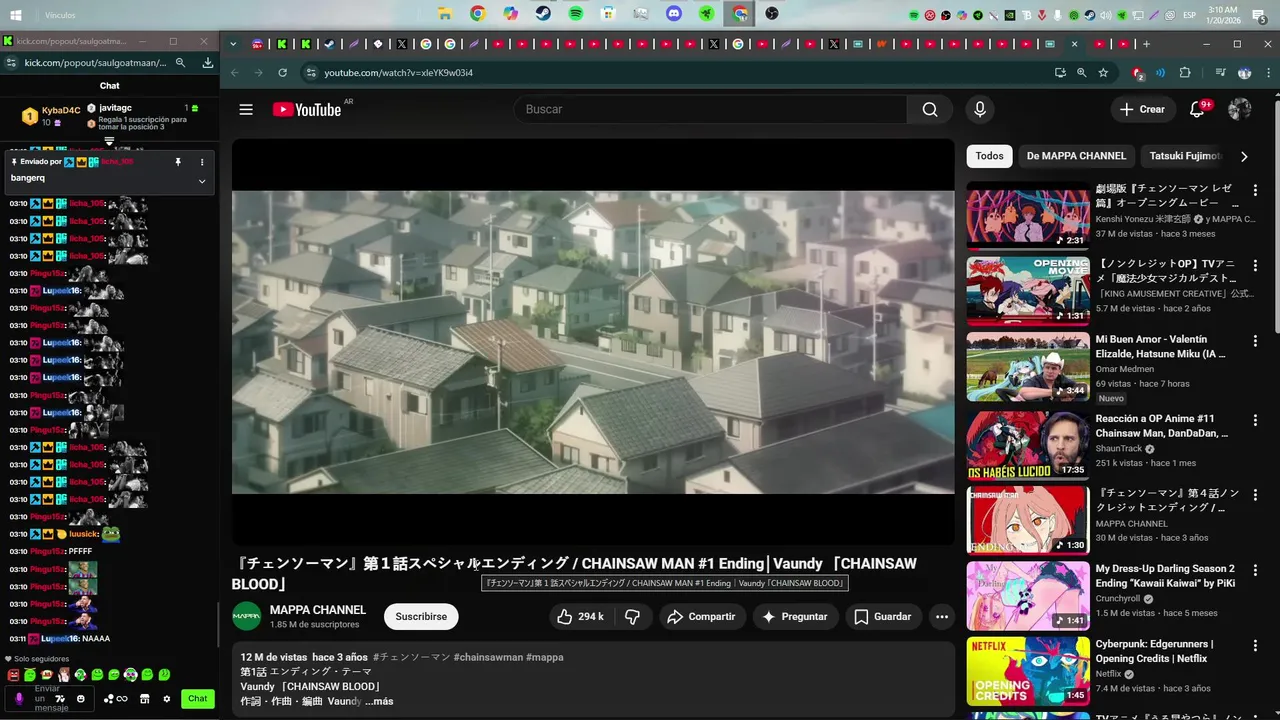Open more actions three-dot menu under video

point(942,616)
